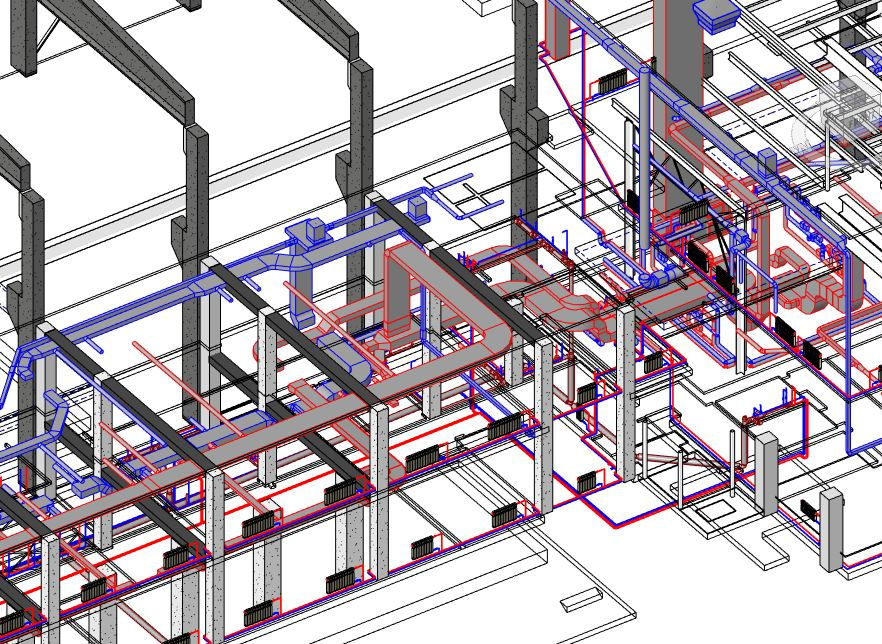Click the blue square diffuser at top
Image resolution: width=882 pixels, height=644 pixels.
pyautogui.click(x=717, y=16)
